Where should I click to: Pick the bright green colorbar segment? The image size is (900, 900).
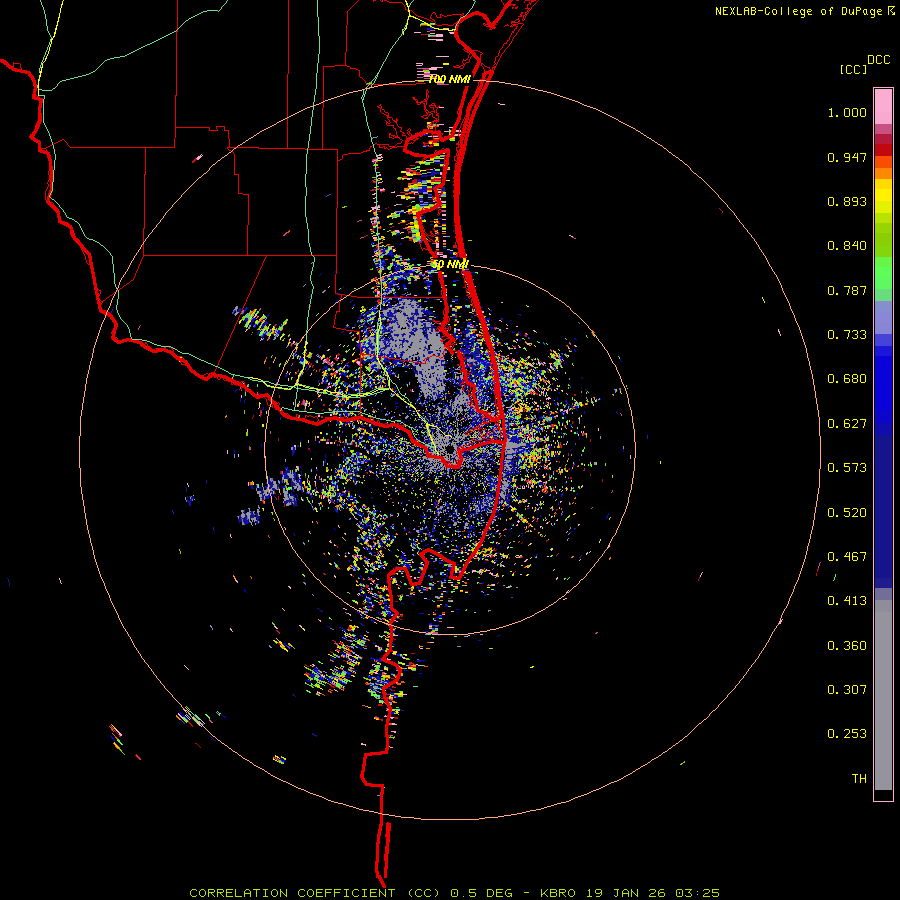(x=883, y=273)
